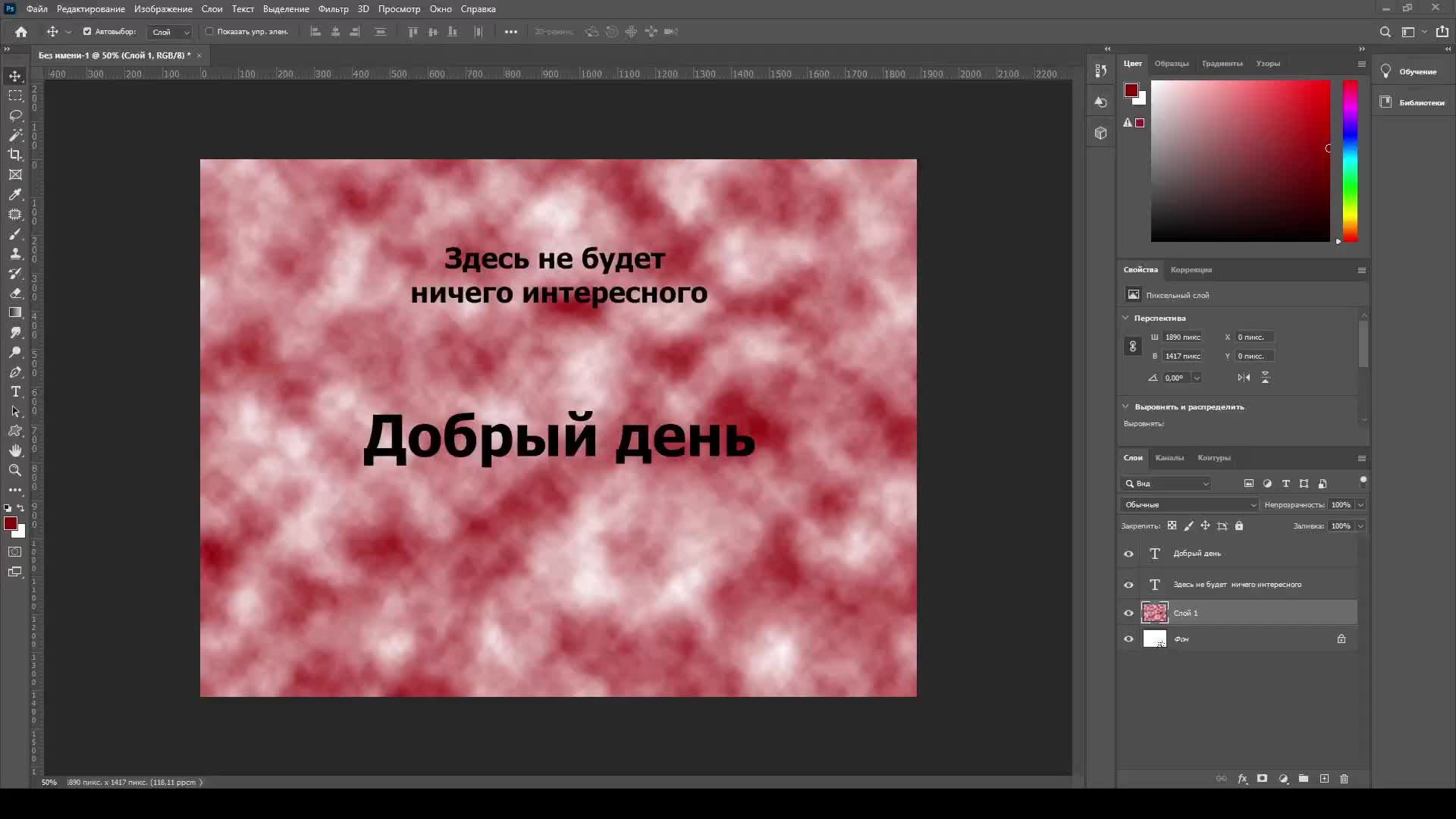This screenshot has height=819, width=1456.
Task: Open the layer styles fx menu
Action: pyautogui.click(x=1242, y=779)
